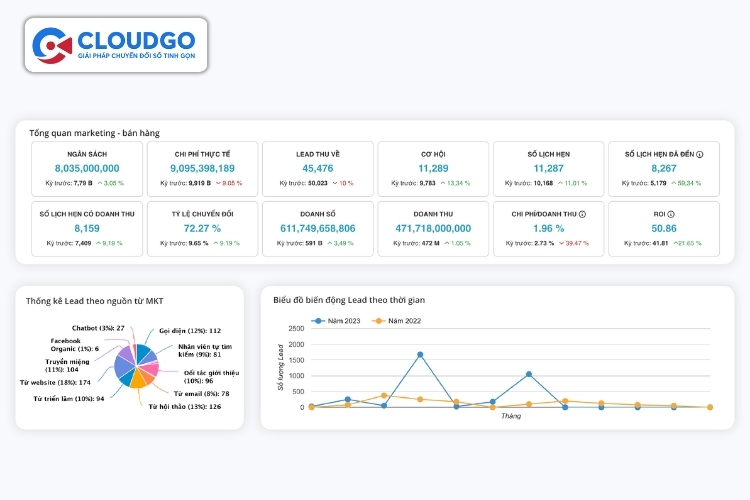Viewport: 750px width, 500px height.
Task: Toggle Năm 2023 legend series
Action: click(335, 321)
